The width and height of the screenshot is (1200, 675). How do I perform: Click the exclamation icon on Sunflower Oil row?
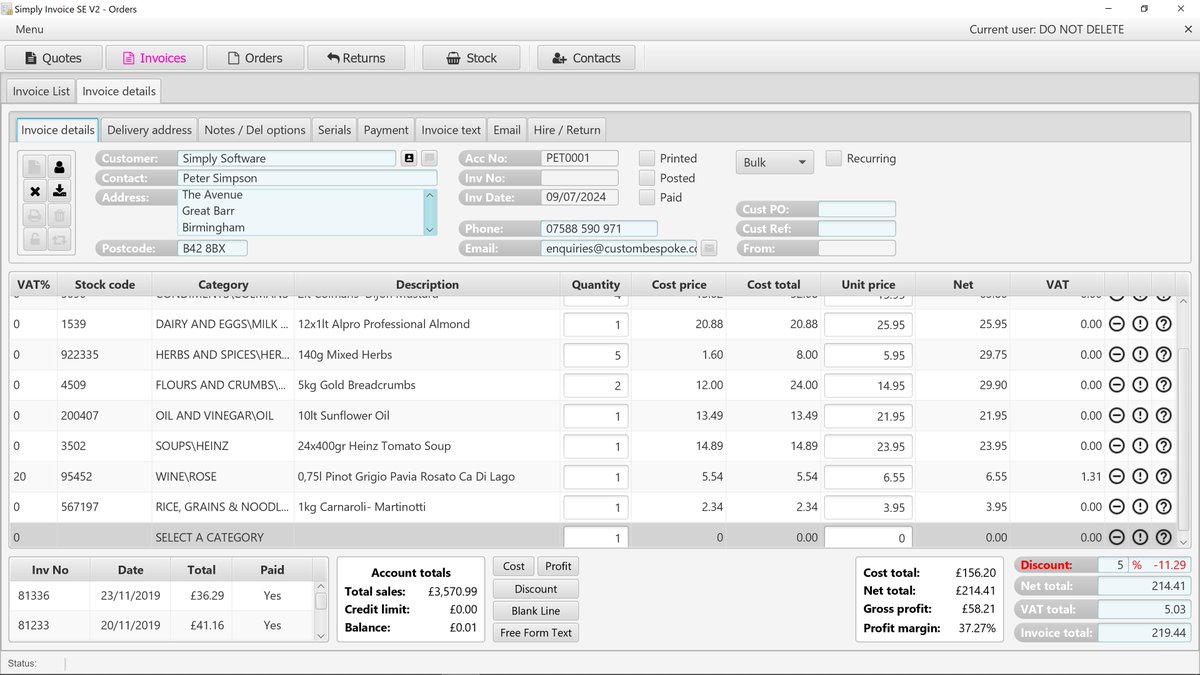click(1140, 416)
